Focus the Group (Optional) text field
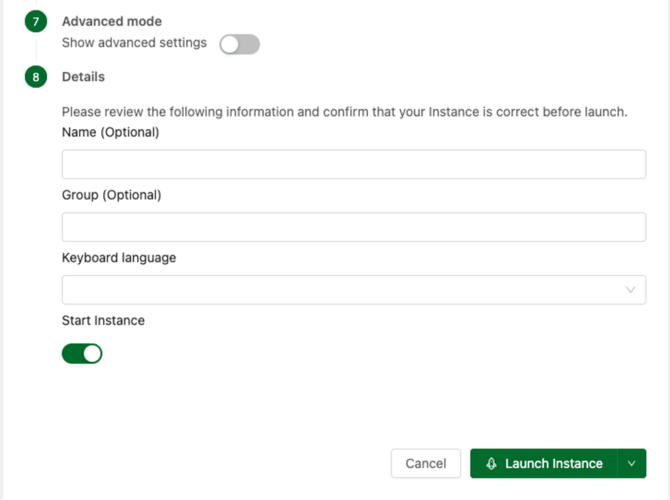Image resolution: width=670 pixels, height=500 pixels. click(354, 227)
